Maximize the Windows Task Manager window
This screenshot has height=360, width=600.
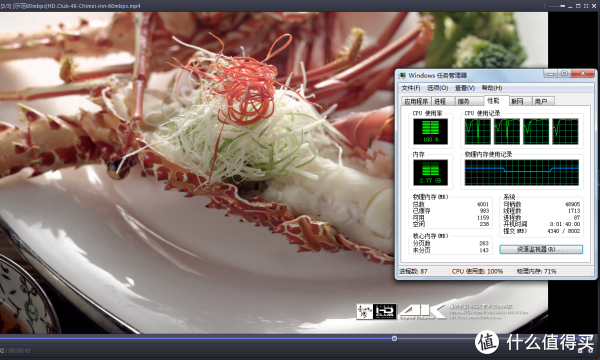pyautogui.click(x=565, y=73)
